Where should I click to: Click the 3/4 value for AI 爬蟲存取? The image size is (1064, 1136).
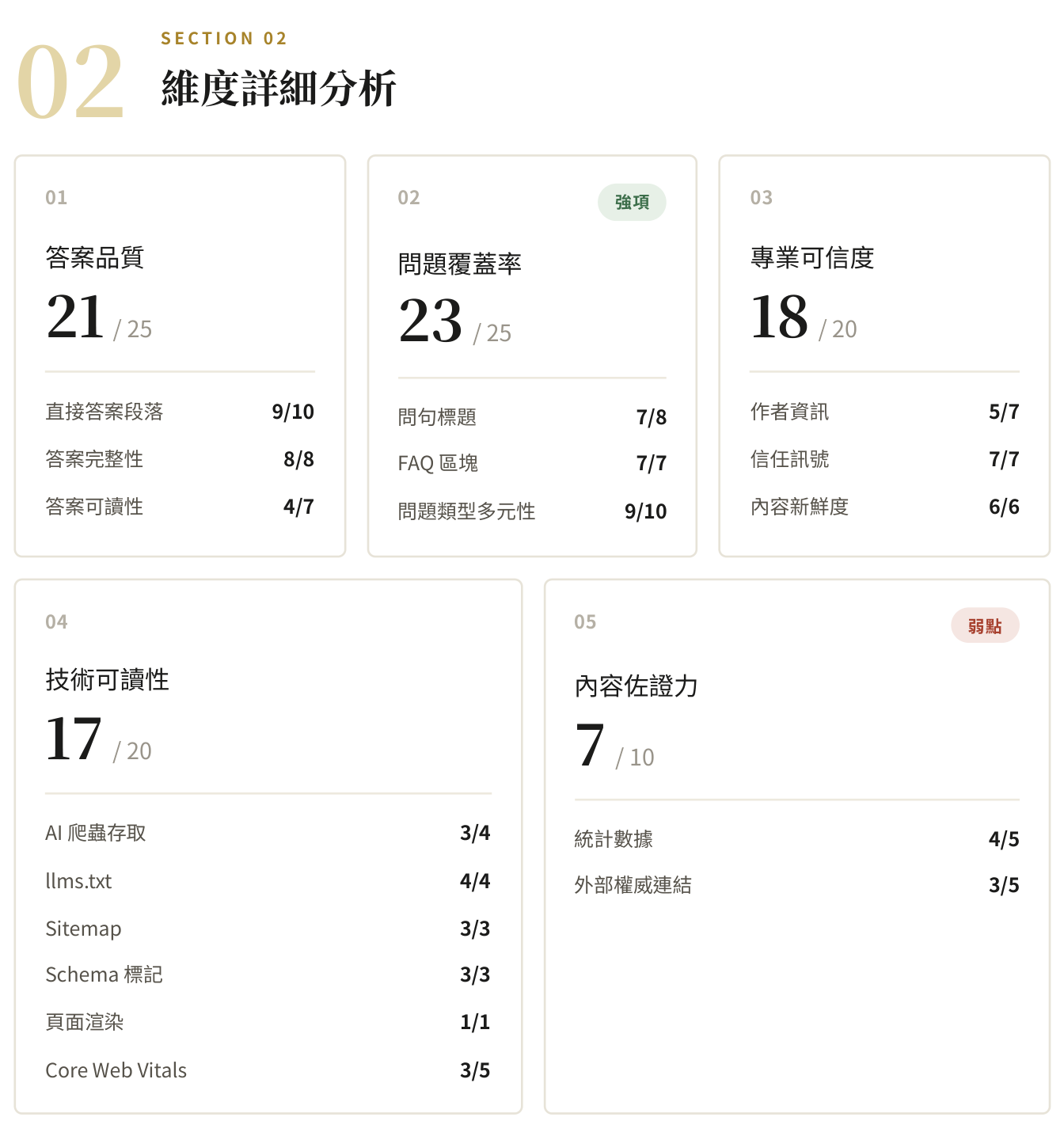[475, 833]
